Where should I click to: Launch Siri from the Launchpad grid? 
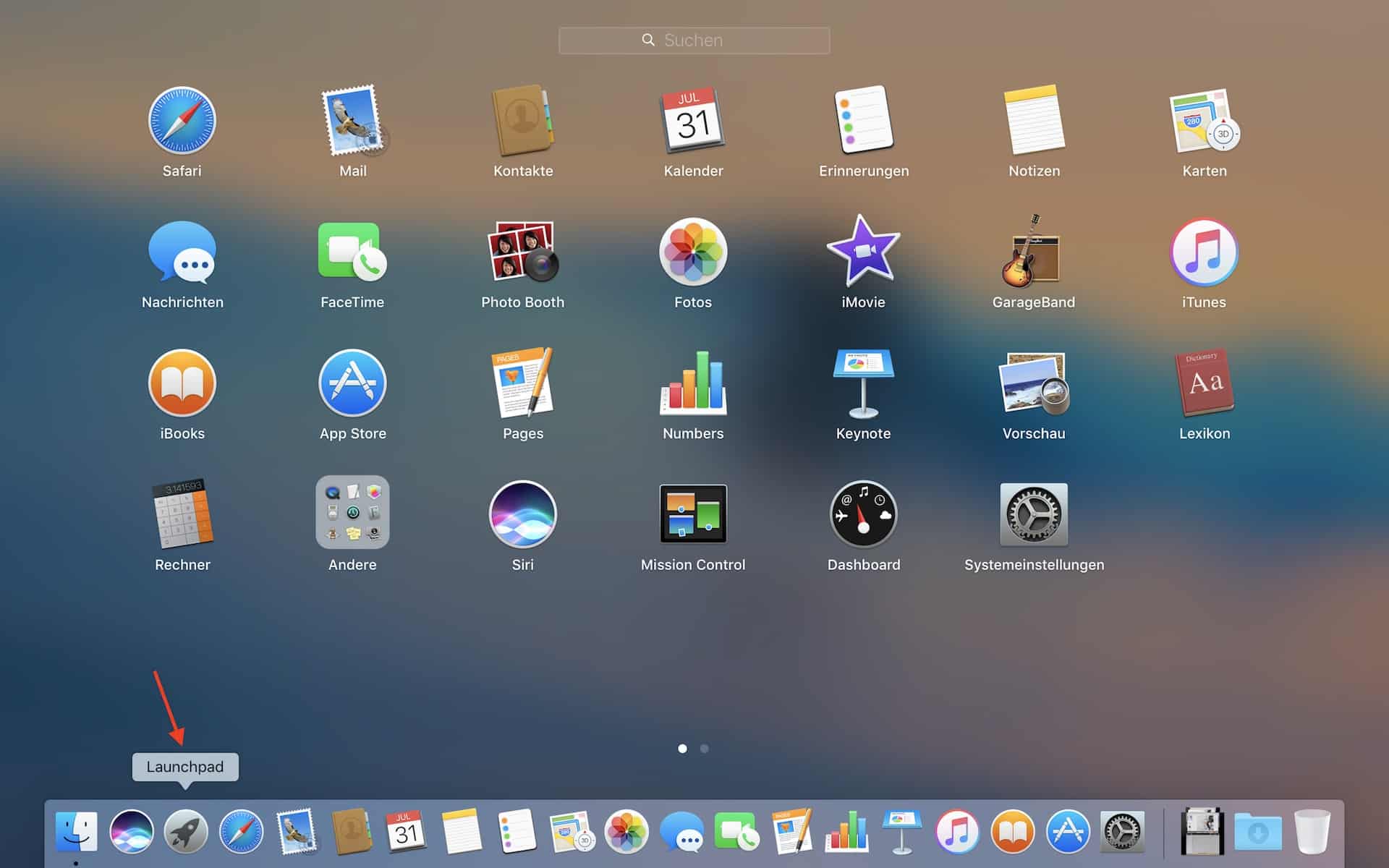[x=523, y=514]
